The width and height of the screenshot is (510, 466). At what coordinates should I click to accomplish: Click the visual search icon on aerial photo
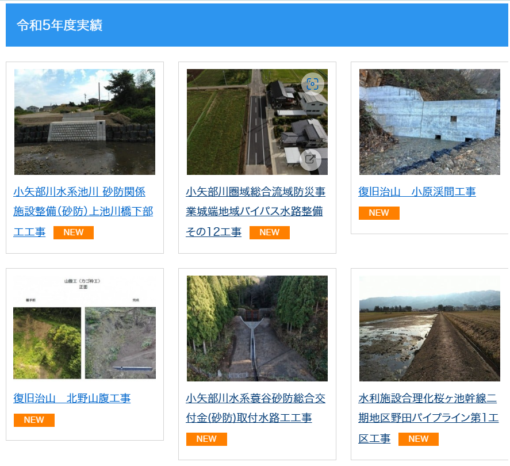coord(312,84)
